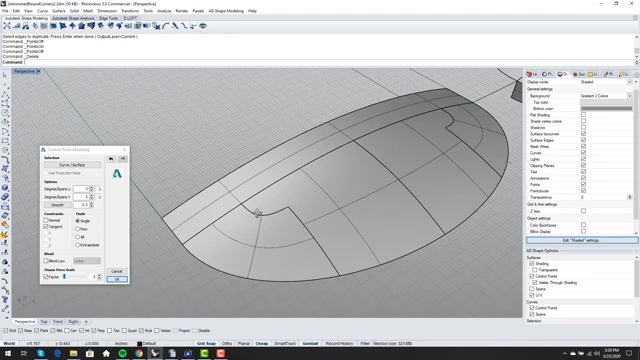The image size is (640, 360).
Task: Select the text T tool in the left sidebar
Action: 5,300
